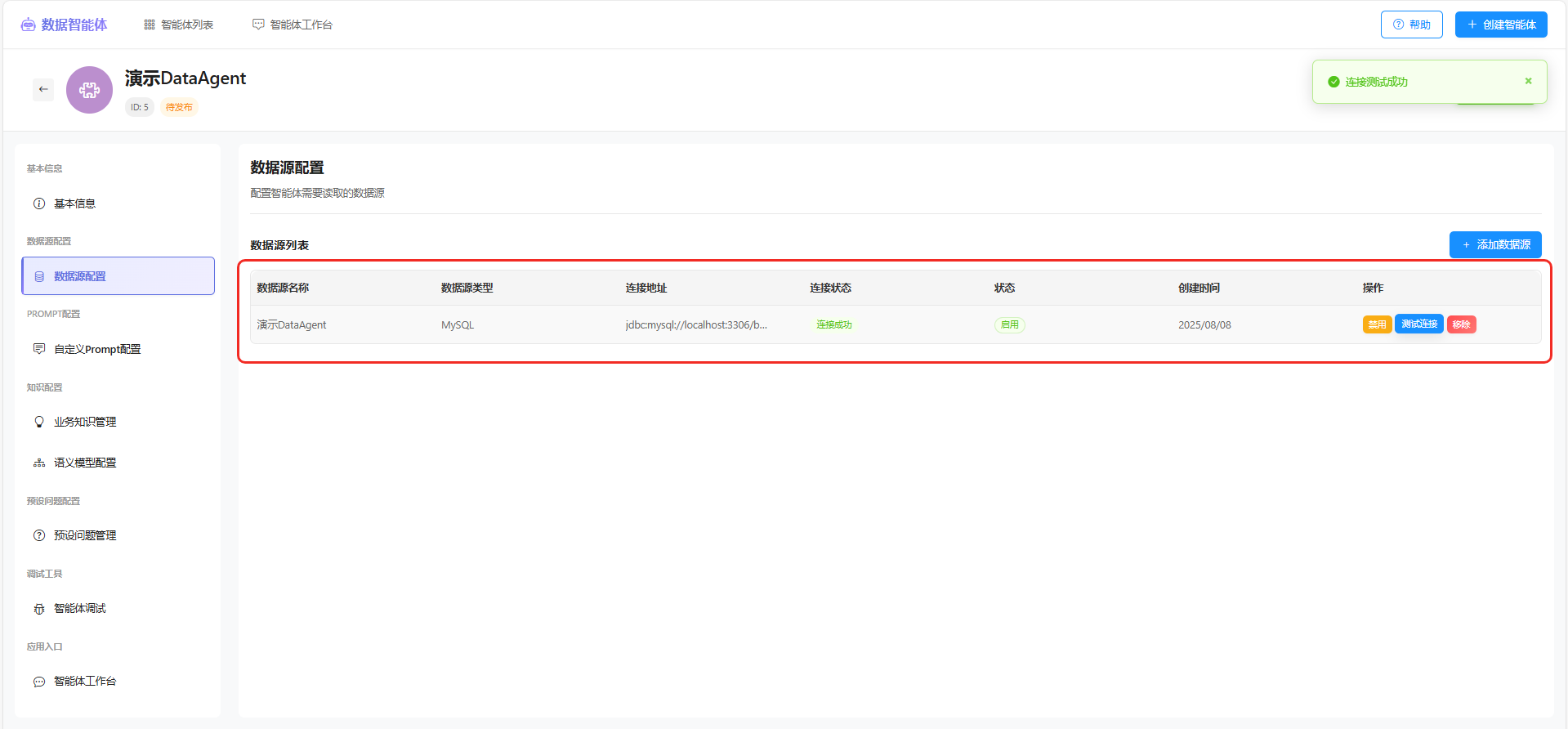The width and height of the screenshot is (1568, 729).
Task: Disable the data source with 禁用
Action: pos(1377,324)
